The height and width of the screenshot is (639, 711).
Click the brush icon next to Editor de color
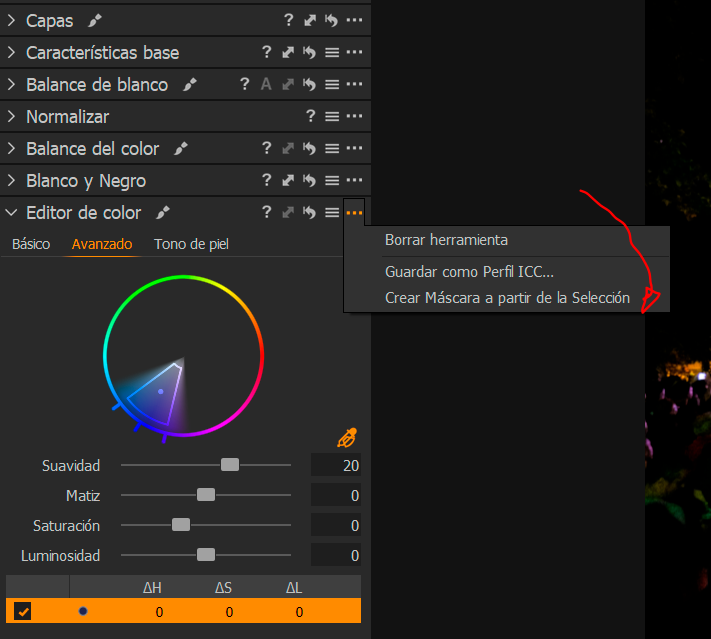[x=163, y=212]
